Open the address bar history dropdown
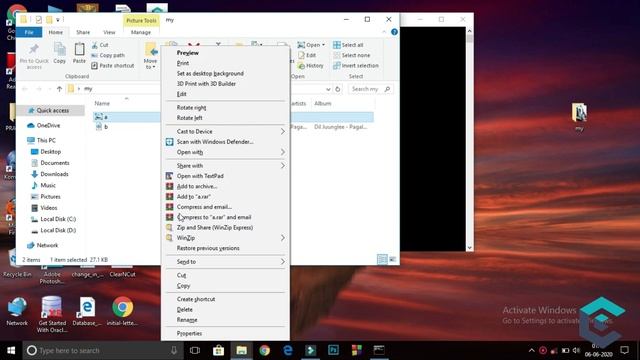Image resolution: width=640 pixels, height=360 pixels. [x=328, y=89]
